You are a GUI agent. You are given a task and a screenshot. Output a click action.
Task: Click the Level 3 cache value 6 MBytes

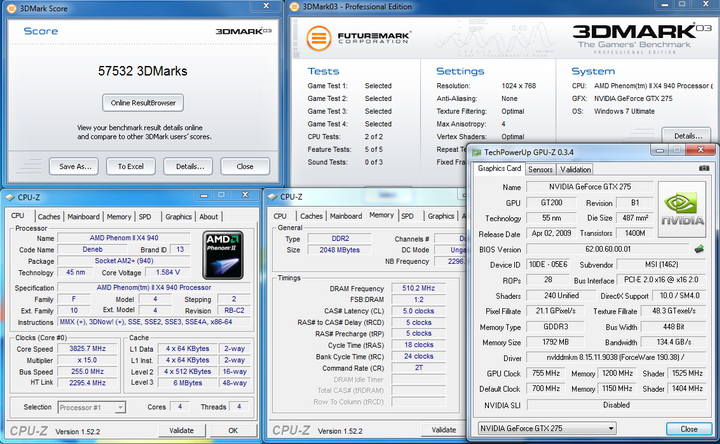click(187, 382)
